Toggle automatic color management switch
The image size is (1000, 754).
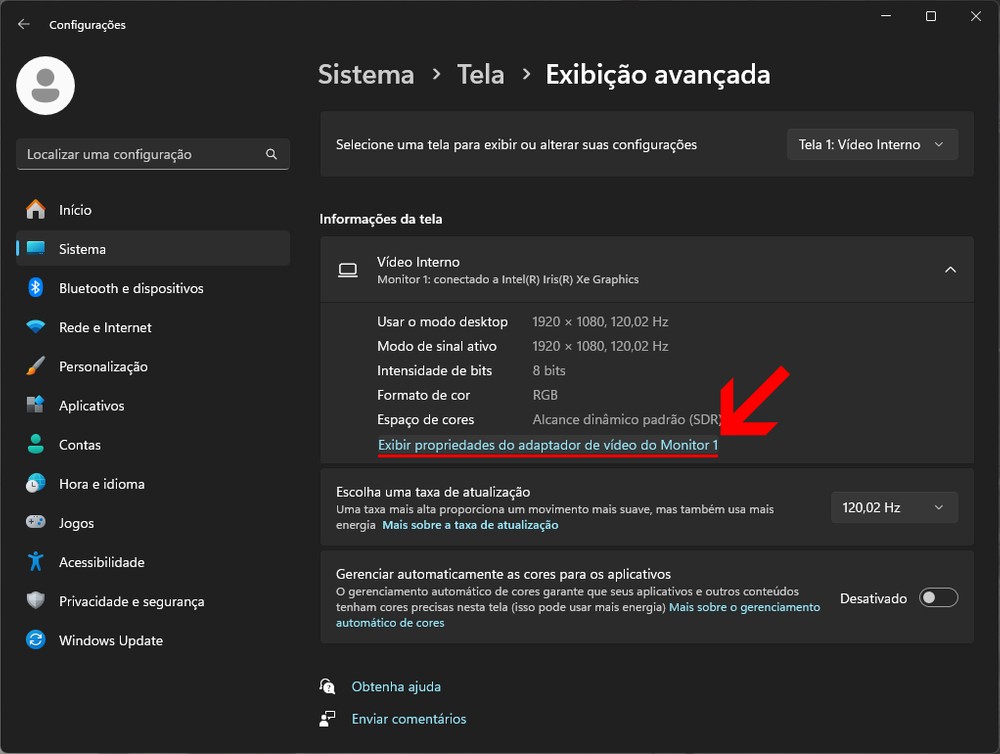(939, 598)
